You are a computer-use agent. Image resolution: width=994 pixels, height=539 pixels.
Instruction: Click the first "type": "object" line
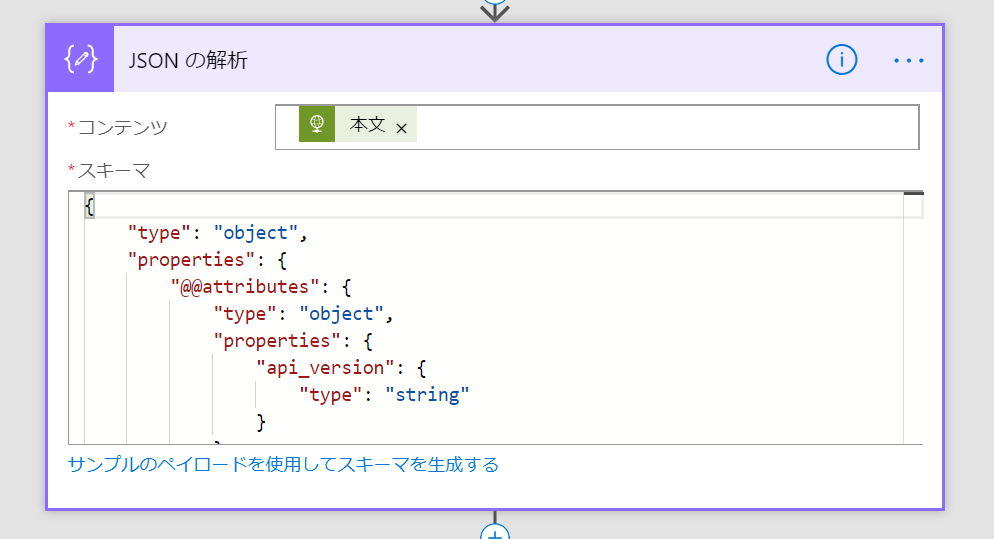point(217,233)
